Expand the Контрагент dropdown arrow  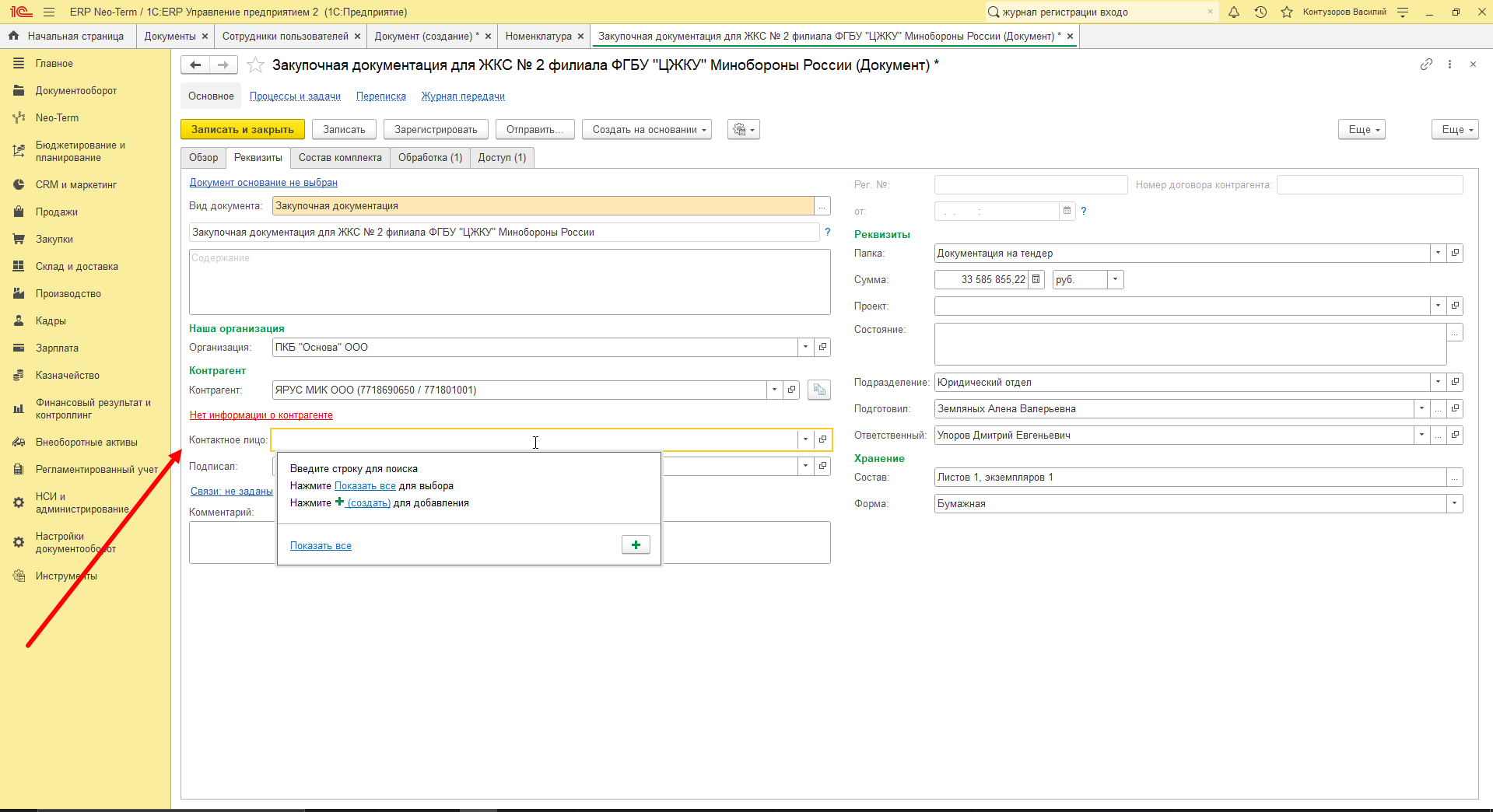click(x=774, y=390)
